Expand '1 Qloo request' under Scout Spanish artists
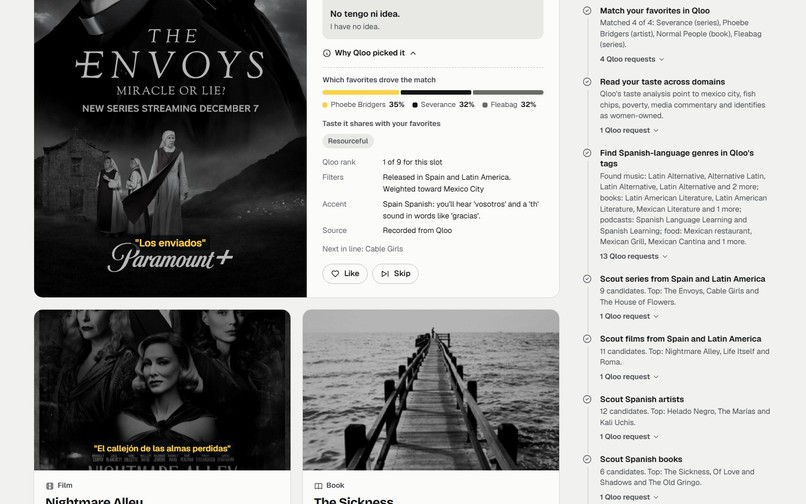Screen dimensions: 806x504 pos(629,437)
